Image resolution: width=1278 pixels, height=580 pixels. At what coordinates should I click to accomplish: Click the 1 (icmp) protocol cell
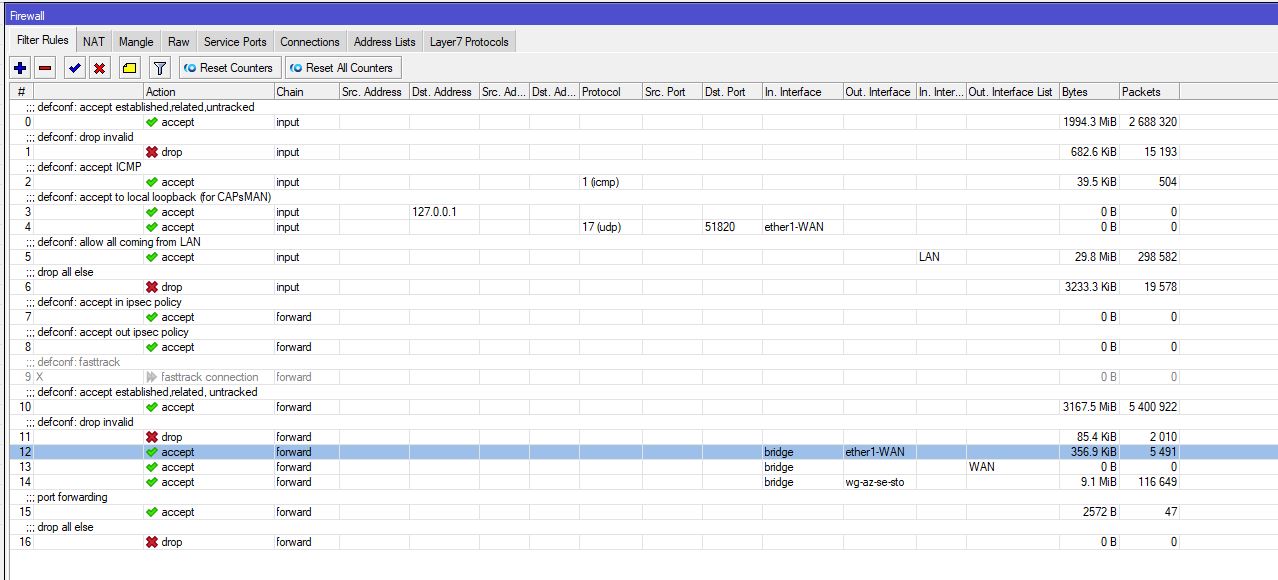[610, 182]
